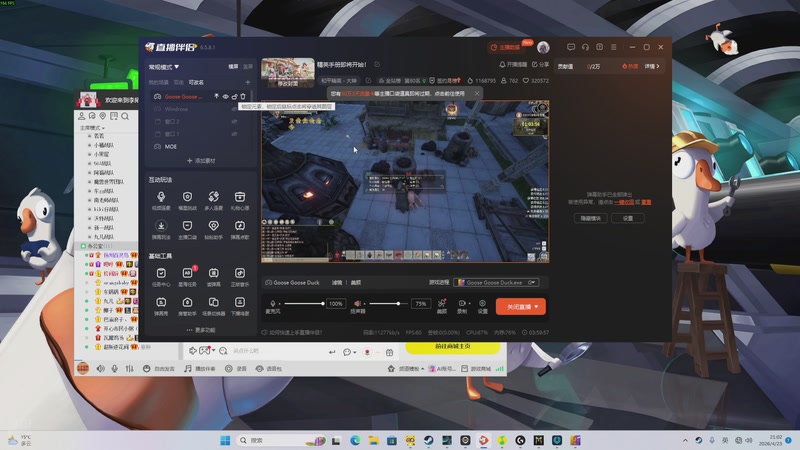Screen dimensions: 800x450
Task: Open the record options dropdown arrow
Action: (469, 303)
